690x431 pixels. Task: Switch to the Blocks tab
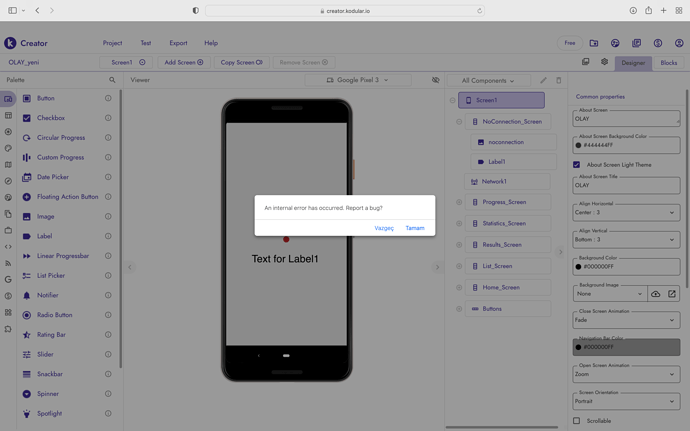[668, 63]
